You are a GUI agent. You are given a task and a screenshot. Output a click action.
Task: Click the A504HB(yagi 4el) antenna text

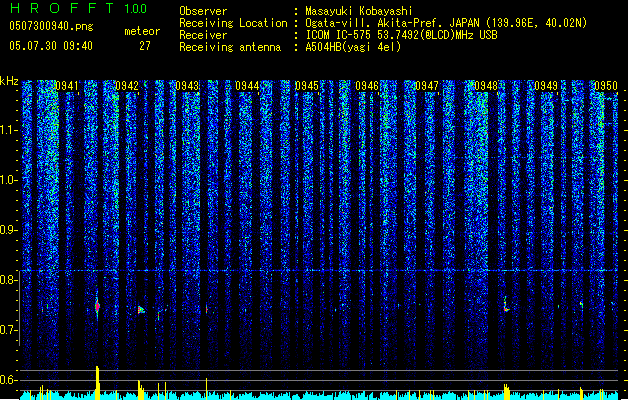(353, 47)
